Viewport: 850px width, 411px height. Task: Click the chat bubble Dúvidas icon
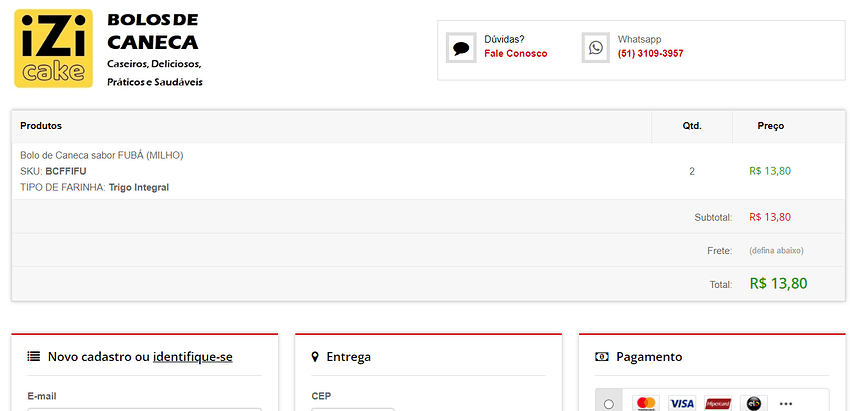pos(461,48)
